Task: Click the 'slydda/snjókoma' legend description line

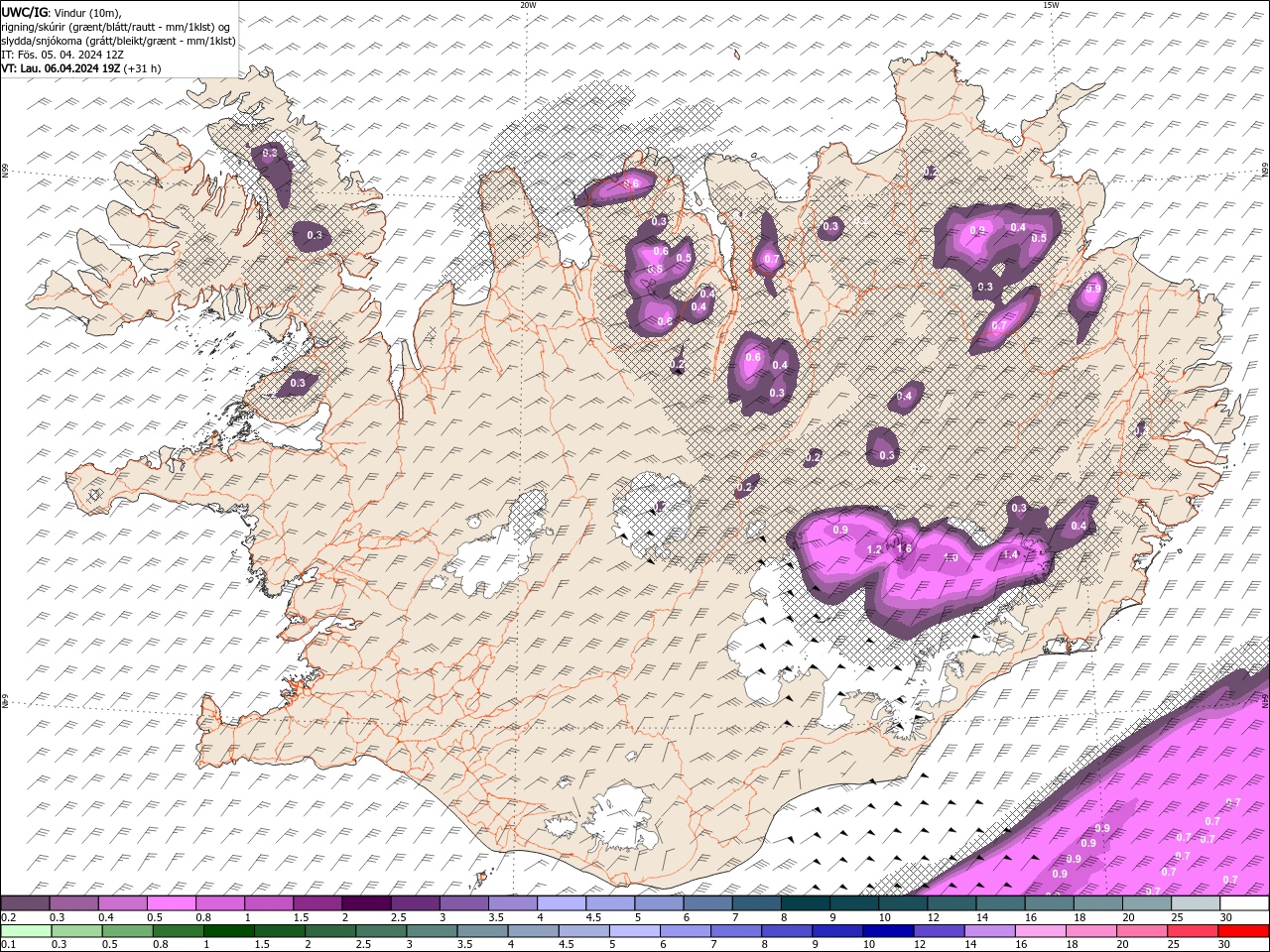Action: [118, 41]
